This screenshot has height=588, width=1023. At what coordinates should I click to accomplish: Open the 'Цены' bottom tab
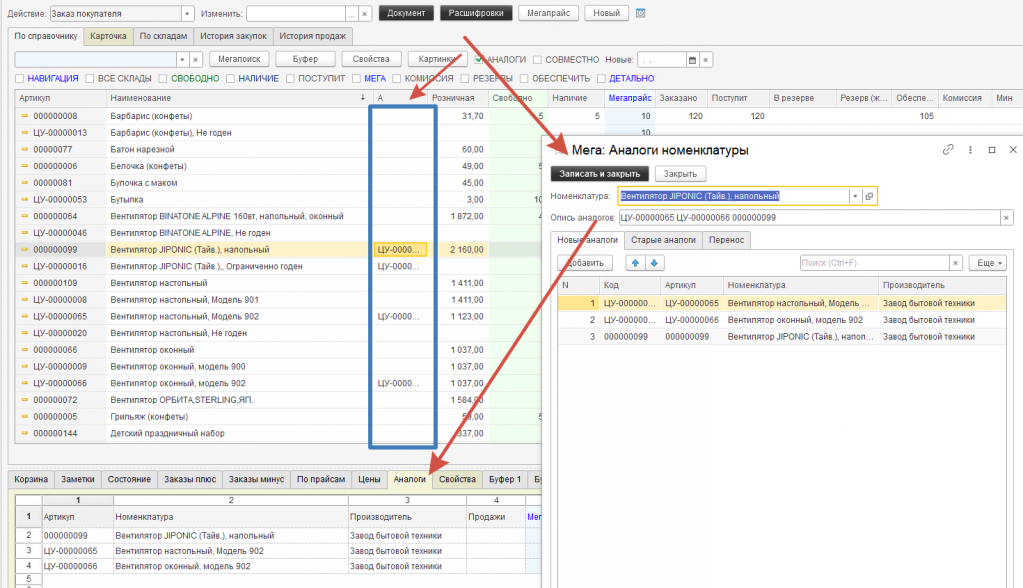369,479
